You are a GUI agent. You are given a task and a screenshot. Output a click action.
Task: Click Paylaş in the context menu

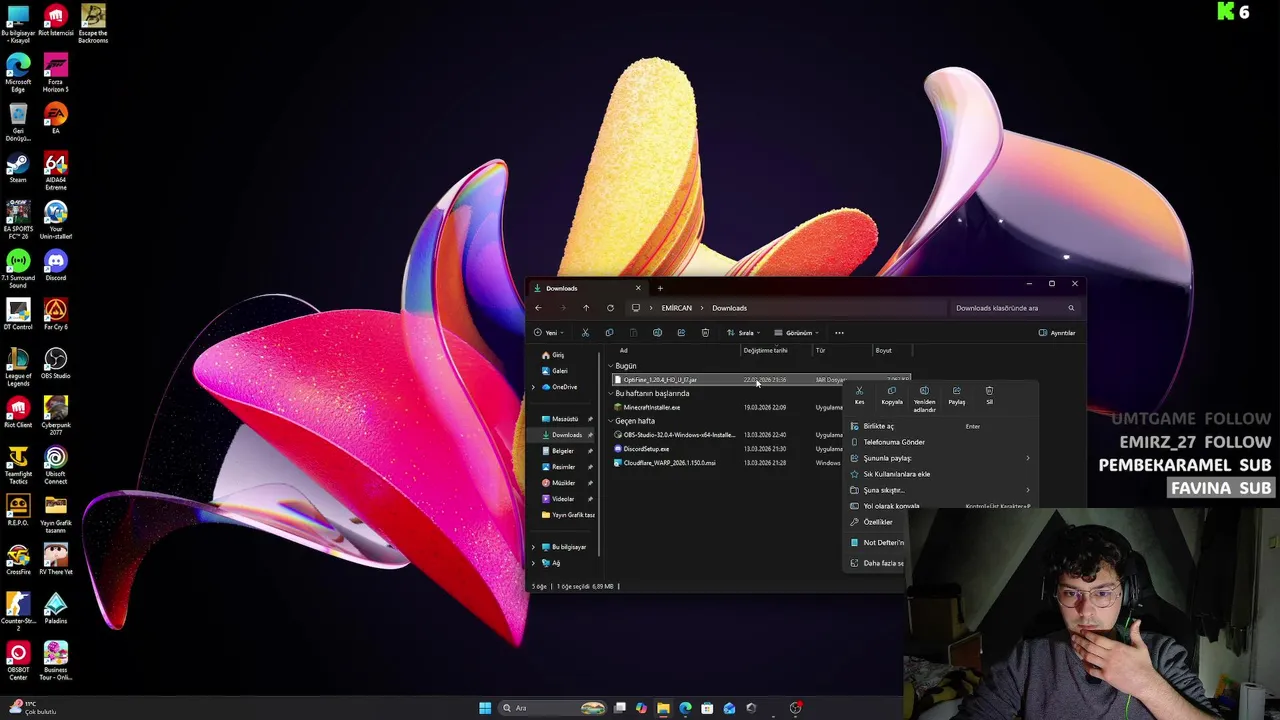click(957, 396)
